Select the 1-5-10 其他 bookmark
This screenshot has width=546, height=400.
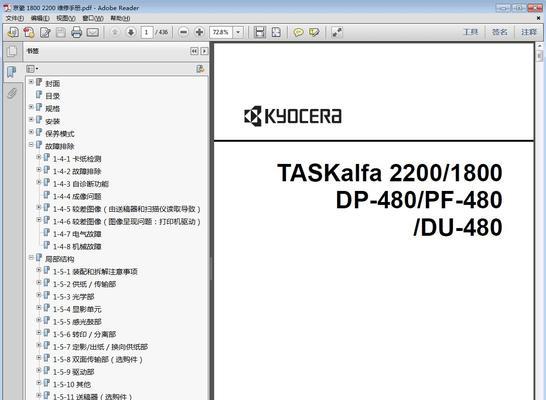click(72, 384)
